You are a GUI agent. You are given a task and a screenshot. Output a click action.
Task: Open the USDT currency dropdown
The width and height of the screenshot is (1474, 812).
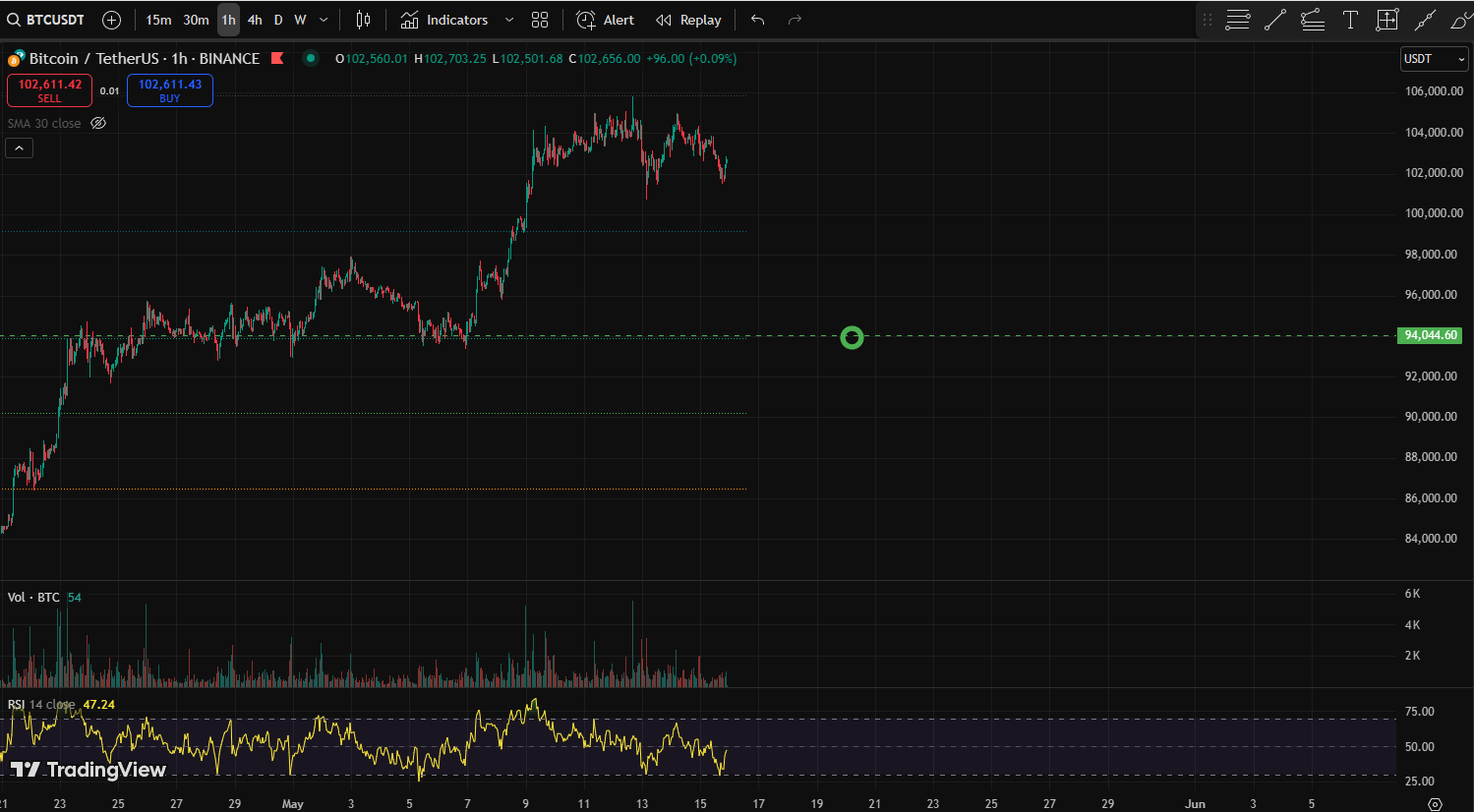[1434, 59]
